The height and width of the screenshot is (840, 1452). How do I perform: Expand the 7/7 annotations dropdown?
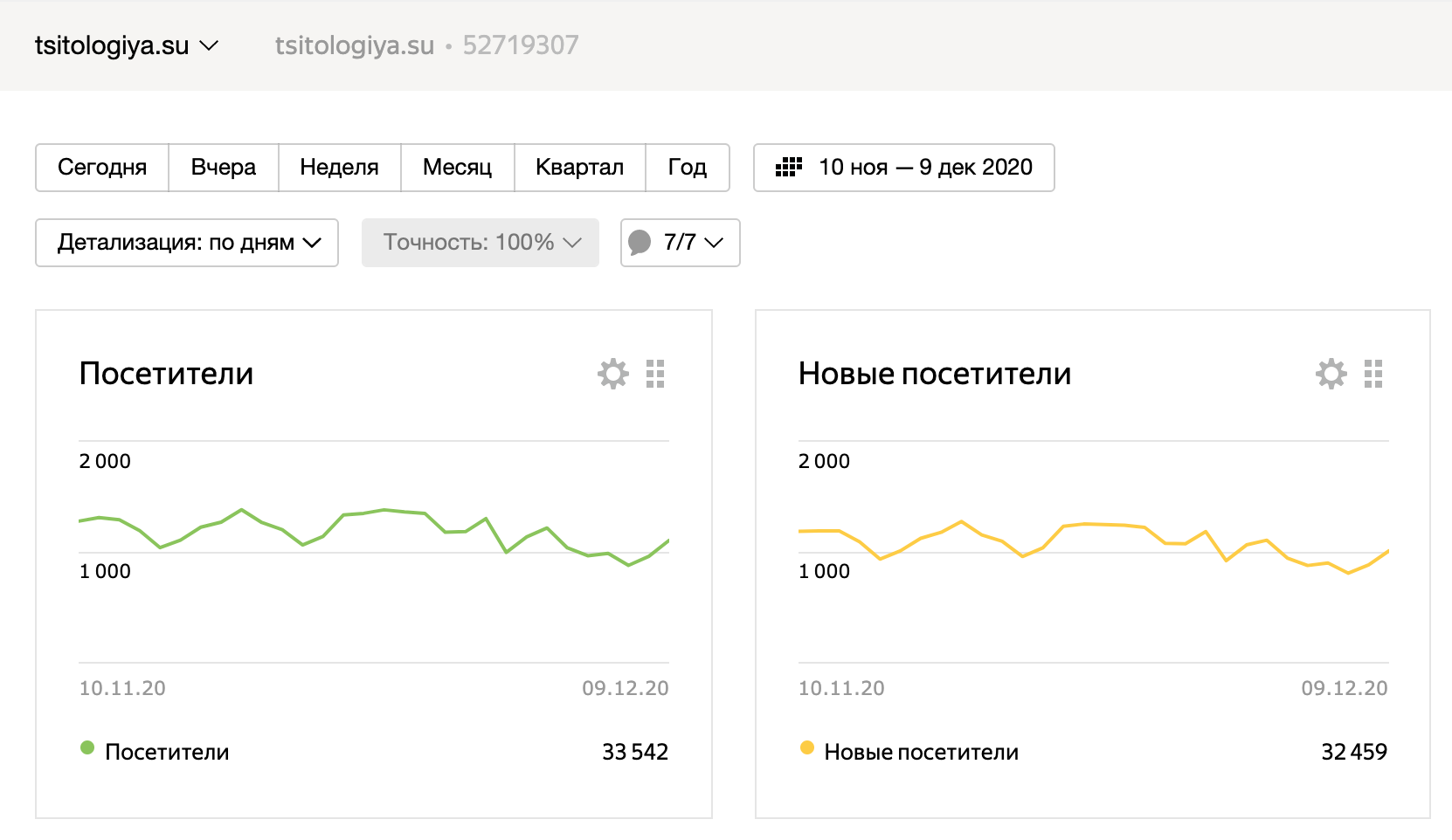[x=694, y=243]
